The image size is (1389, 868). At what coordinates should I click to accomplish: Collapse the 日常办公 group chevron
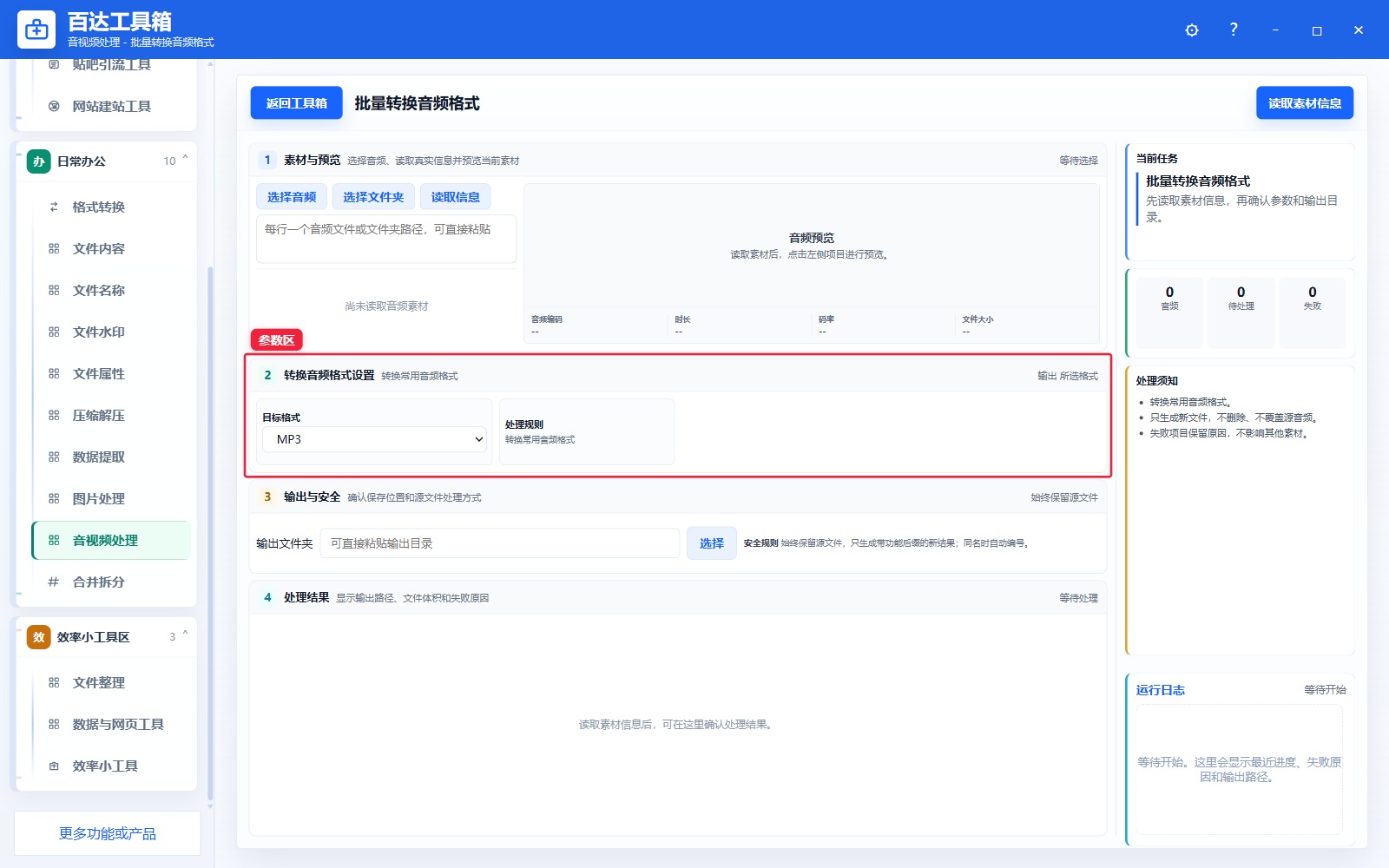[x=185, y=159]
